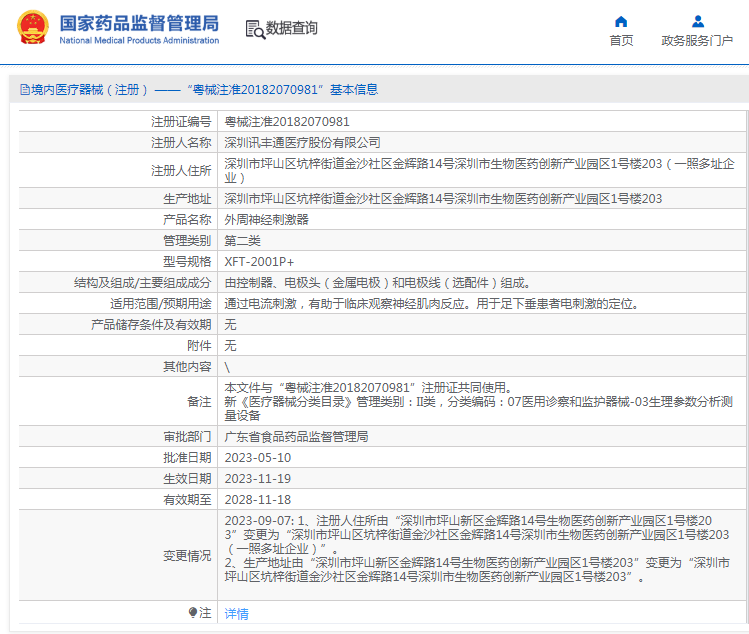
Task: Click National Medical Products Administration subtitle
Action: (139, 41)
